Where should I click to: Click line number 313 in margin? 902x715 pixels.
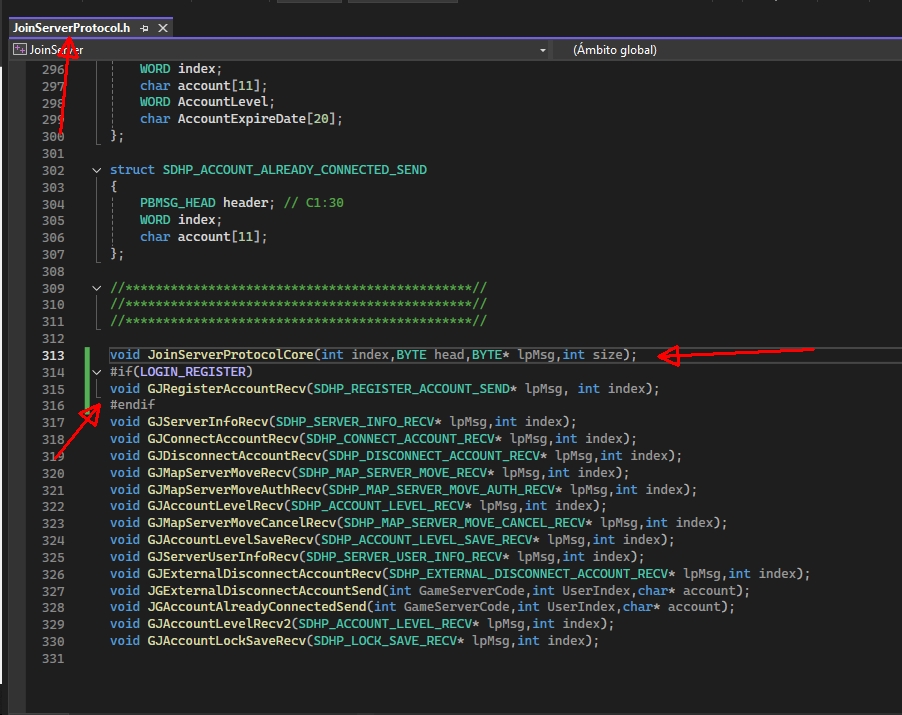pos(53,355)
